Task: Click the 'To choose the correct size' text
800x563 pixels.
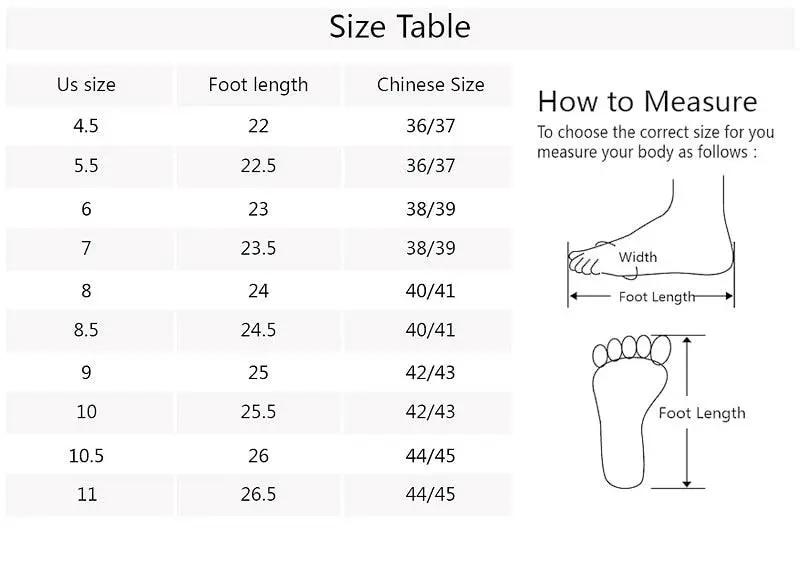Action: 656,142
